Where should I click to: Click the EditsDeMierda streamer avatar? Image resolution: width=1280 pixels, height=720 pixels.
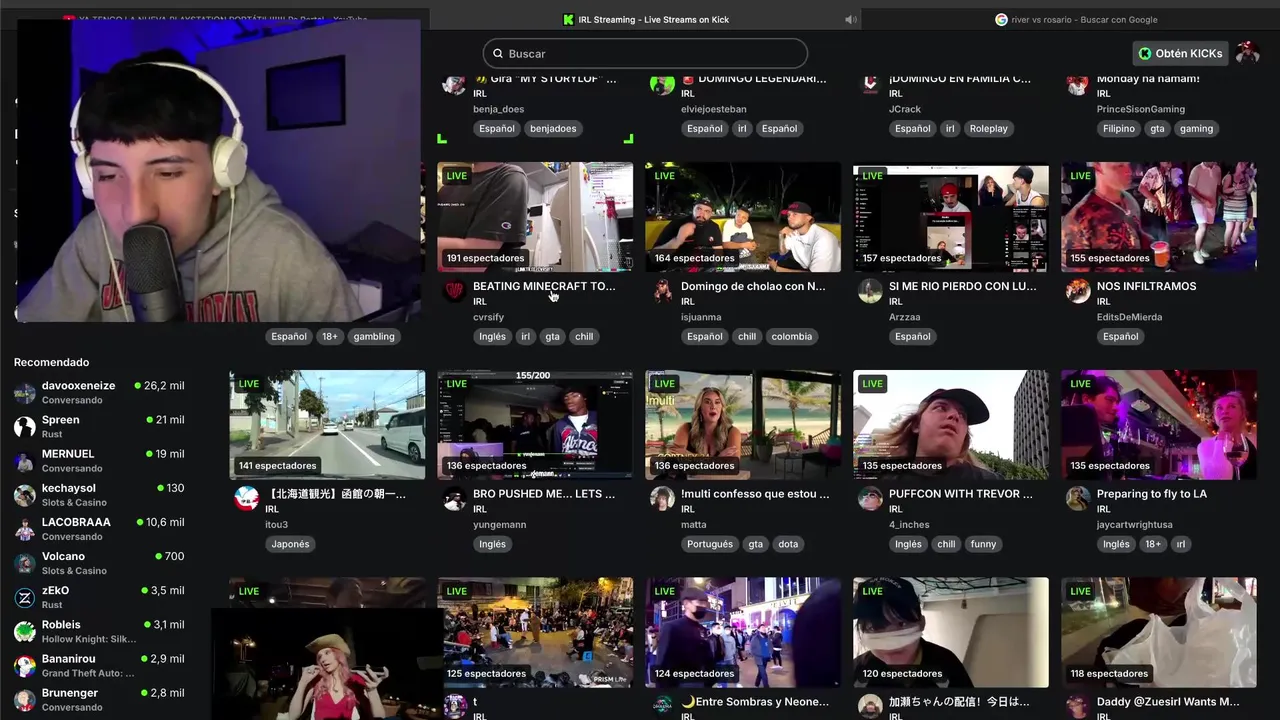click(x=1078, y=291)
